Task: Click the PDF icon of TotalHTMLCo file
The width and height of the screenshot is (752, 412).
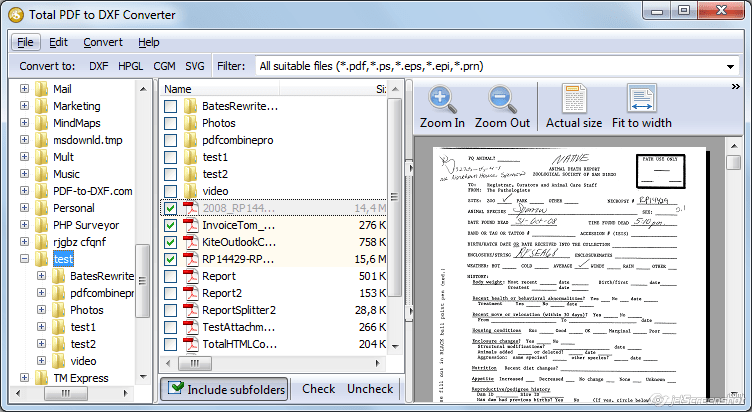Action: 191,344
